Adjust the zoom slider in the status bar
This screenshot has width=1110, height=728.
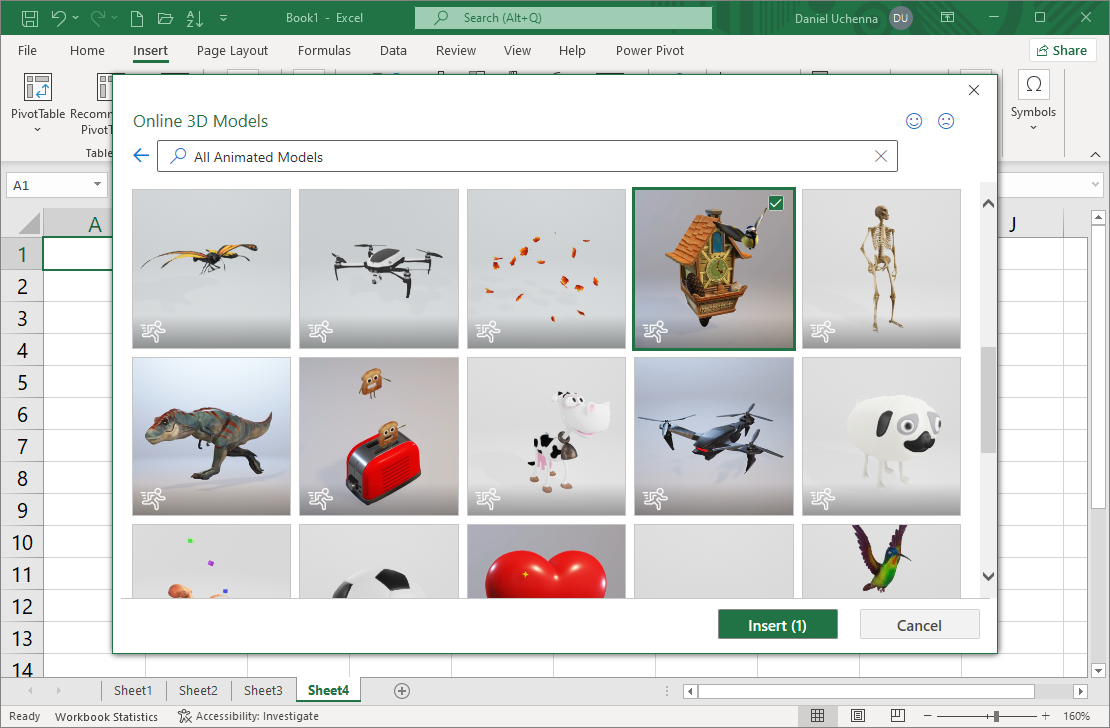[x=995, y=715]
